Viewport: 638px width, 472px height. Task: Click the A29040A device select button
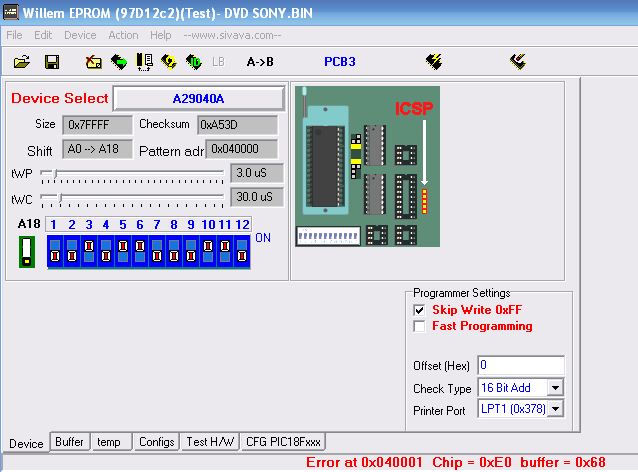(x=199, y=99)
